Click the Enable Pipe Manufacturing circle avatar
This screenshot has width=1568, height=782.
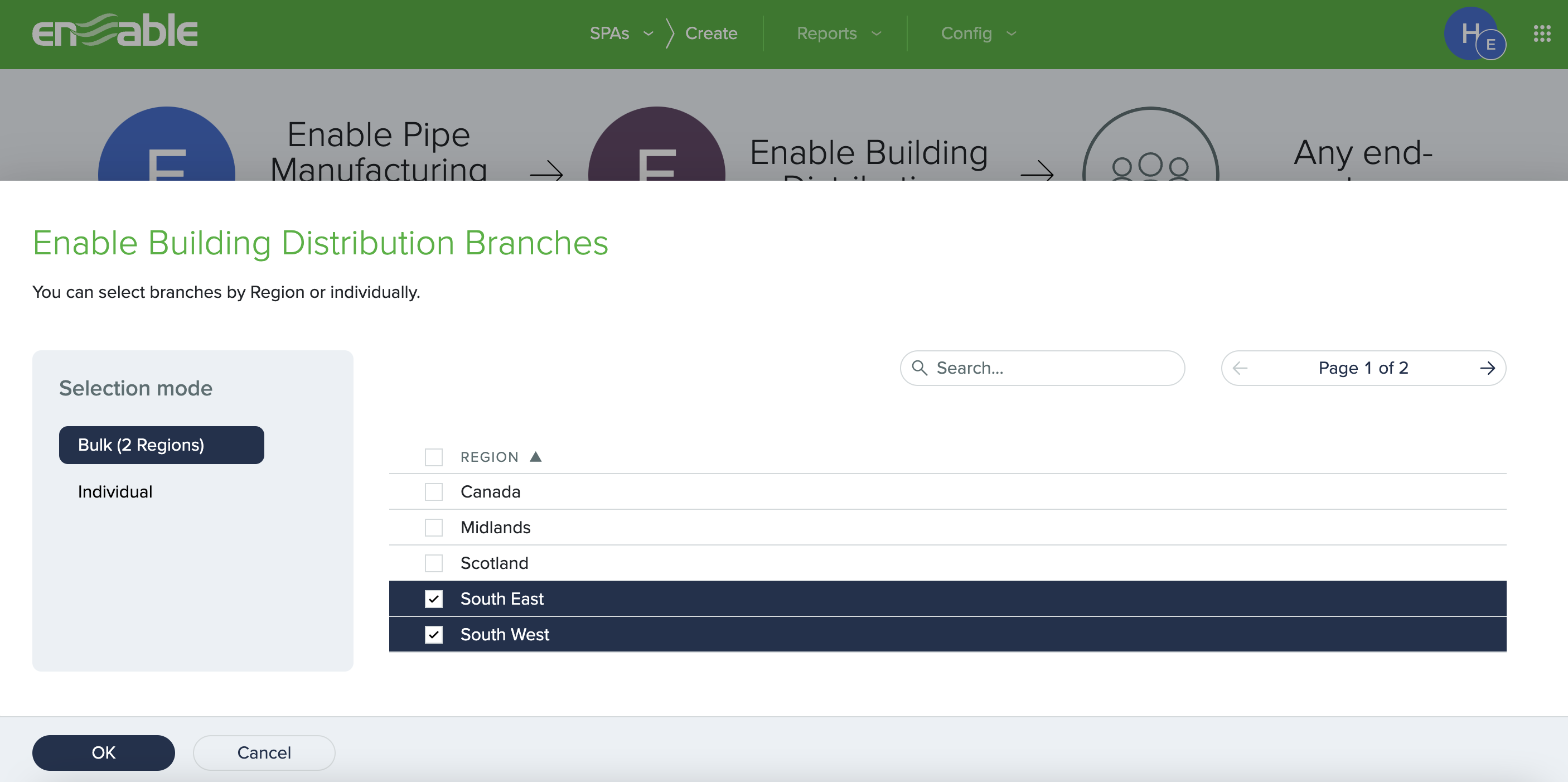(x=166, y=144)
